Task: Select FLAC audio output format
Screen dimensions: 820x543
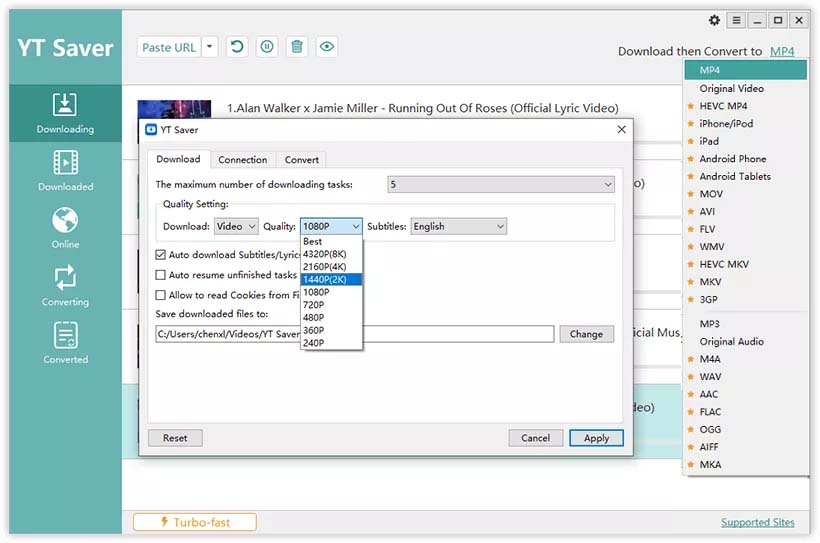Action: (x=746, y=412)
